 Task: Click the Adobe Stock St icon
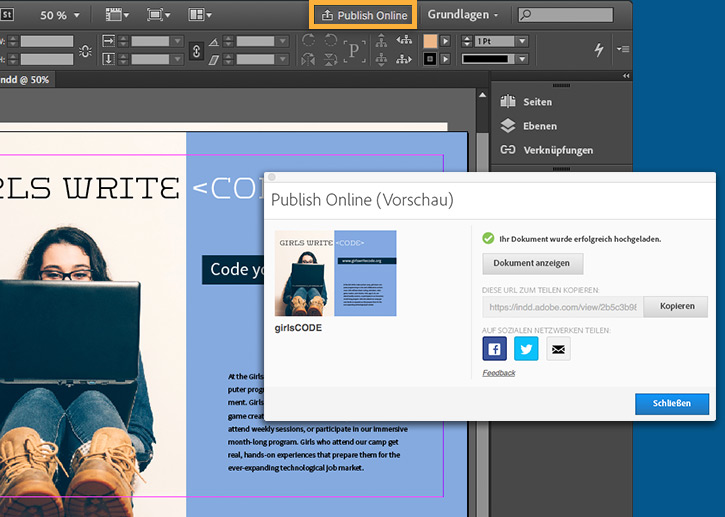point(7,15)
